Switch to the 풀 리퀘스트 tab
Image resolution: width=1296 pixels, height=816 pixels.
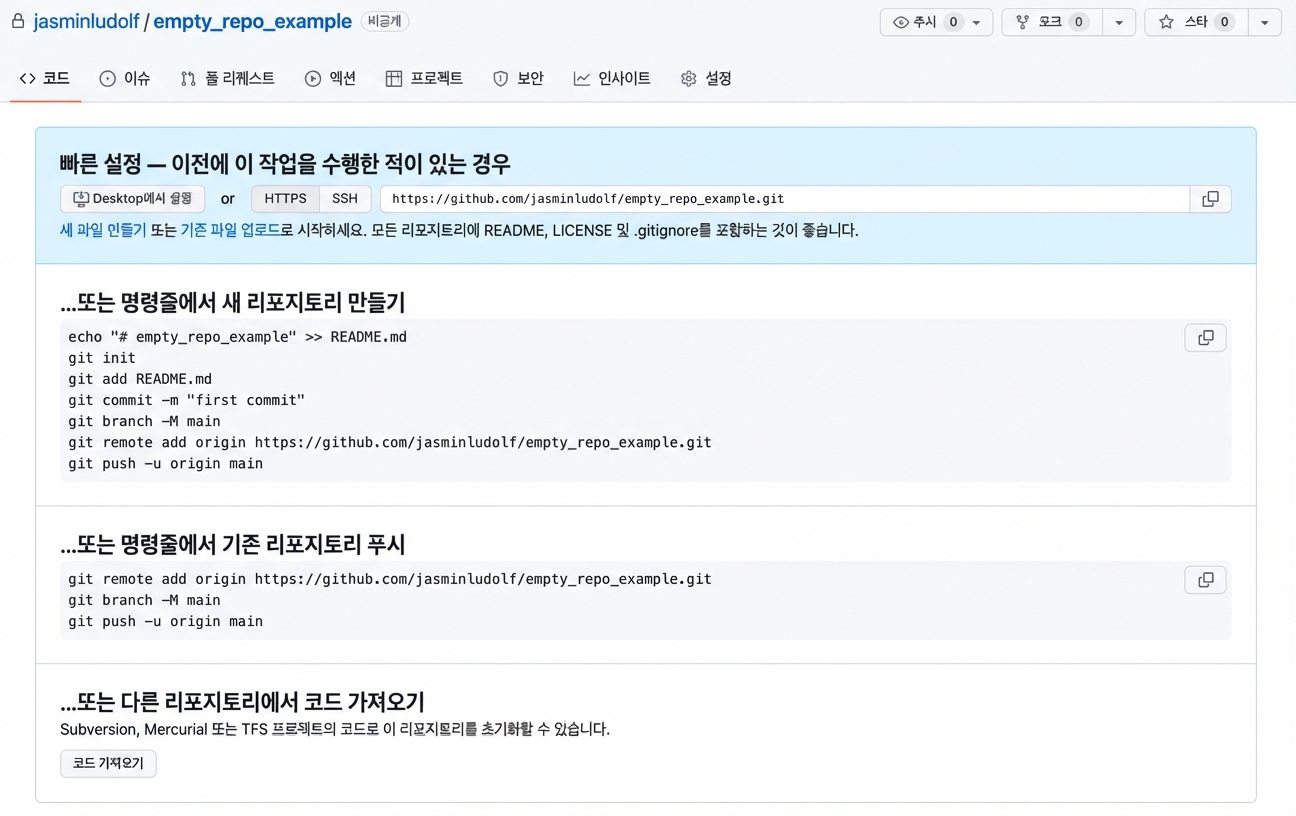[228, 78]
